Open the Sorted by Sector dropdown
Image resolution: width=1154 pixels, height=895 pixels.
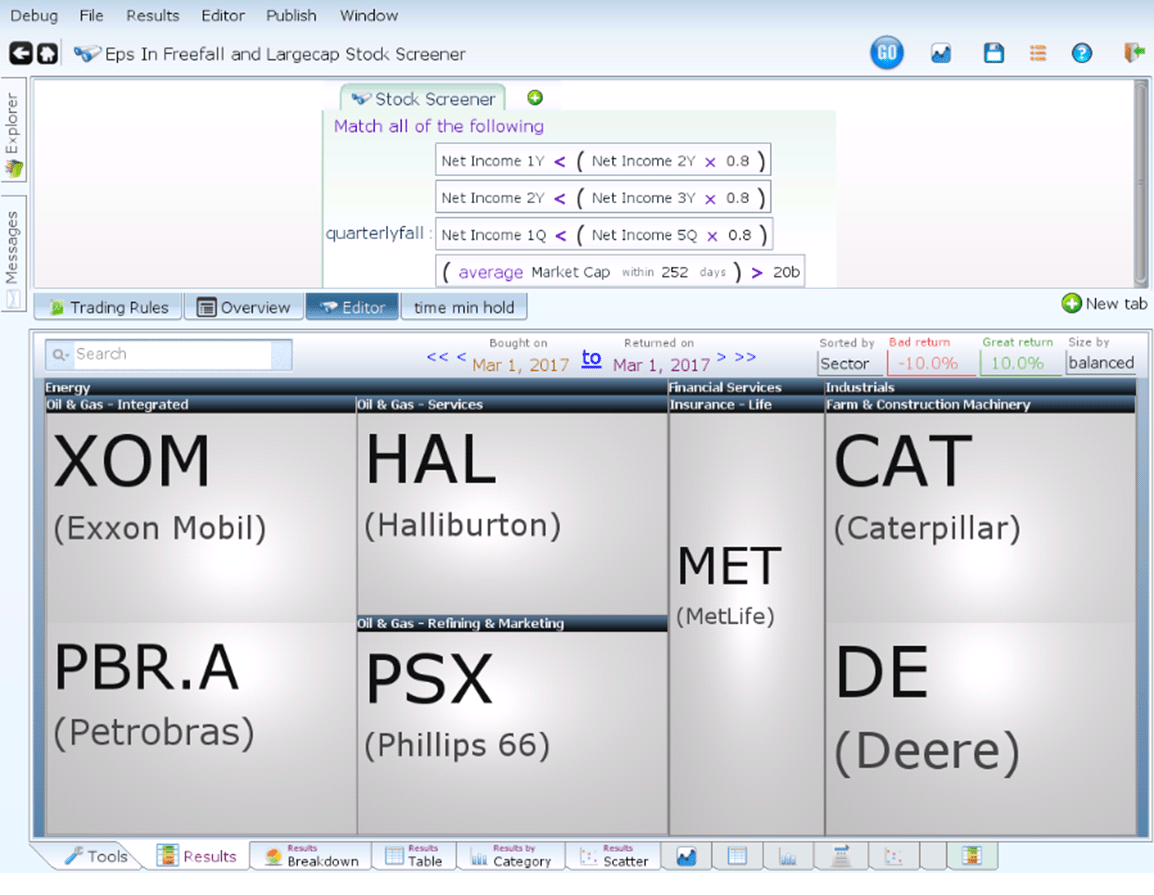(x=850, y=364)
